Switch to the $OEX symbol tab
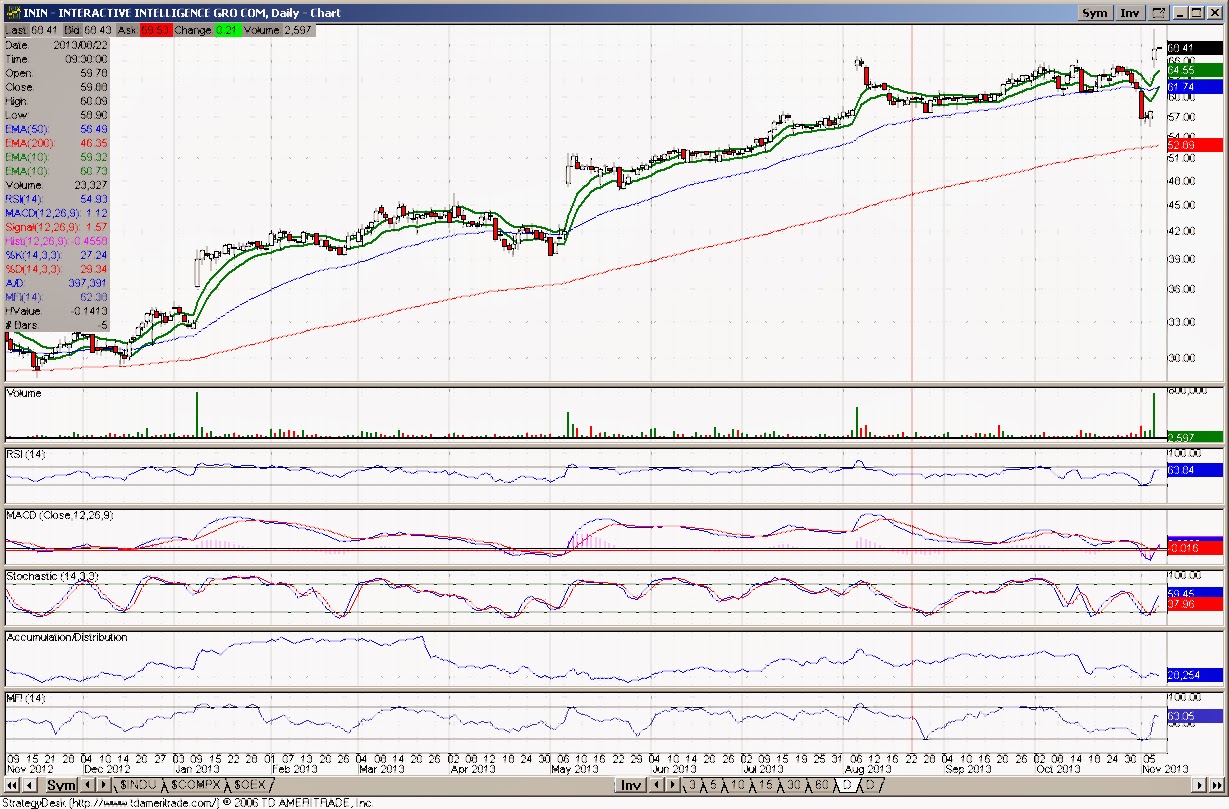Viewport: 1229px width, 809px height. coord(249,786)
